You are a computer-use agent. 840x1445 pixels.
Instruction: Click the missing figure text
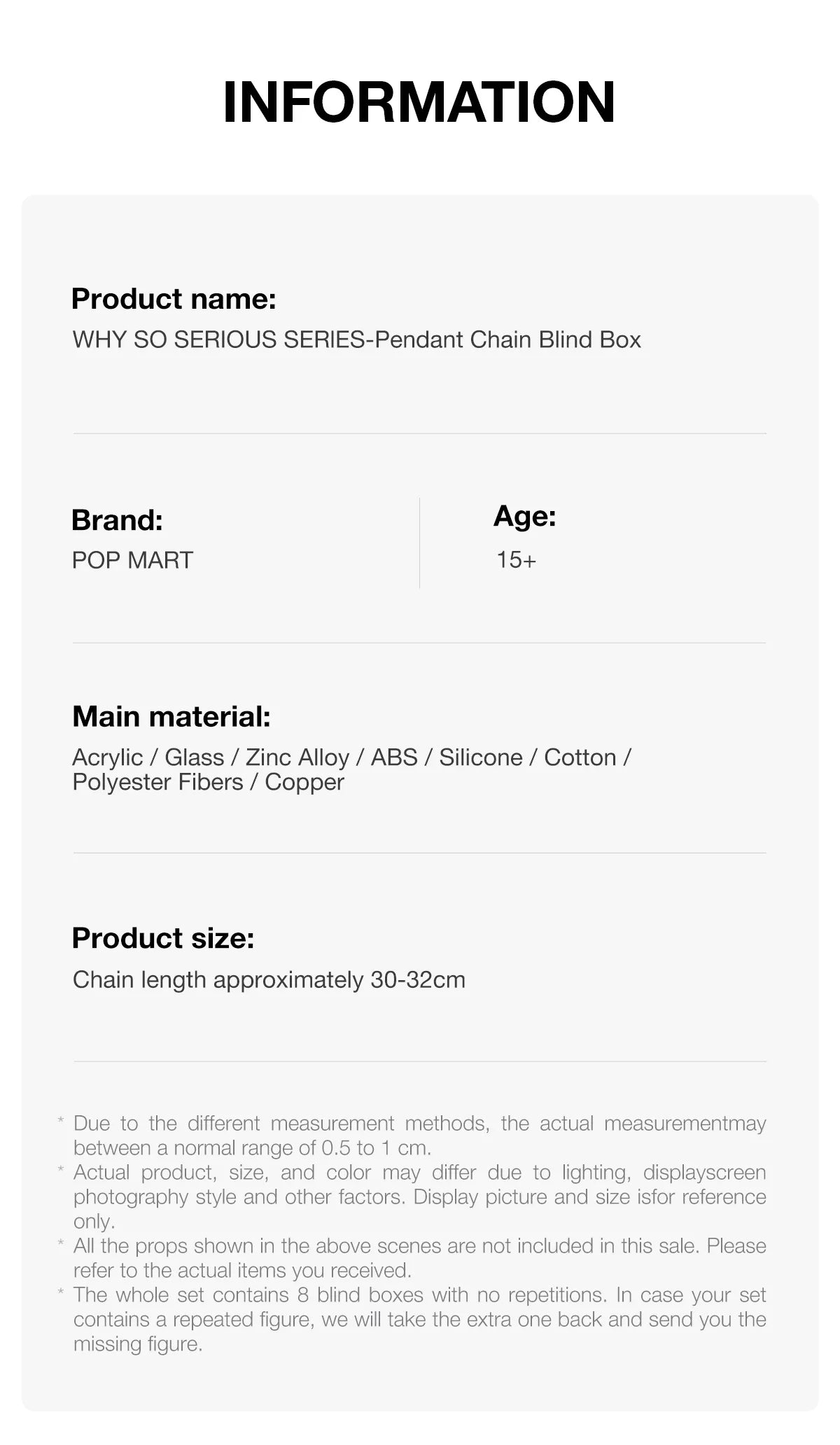(138, 1344)
